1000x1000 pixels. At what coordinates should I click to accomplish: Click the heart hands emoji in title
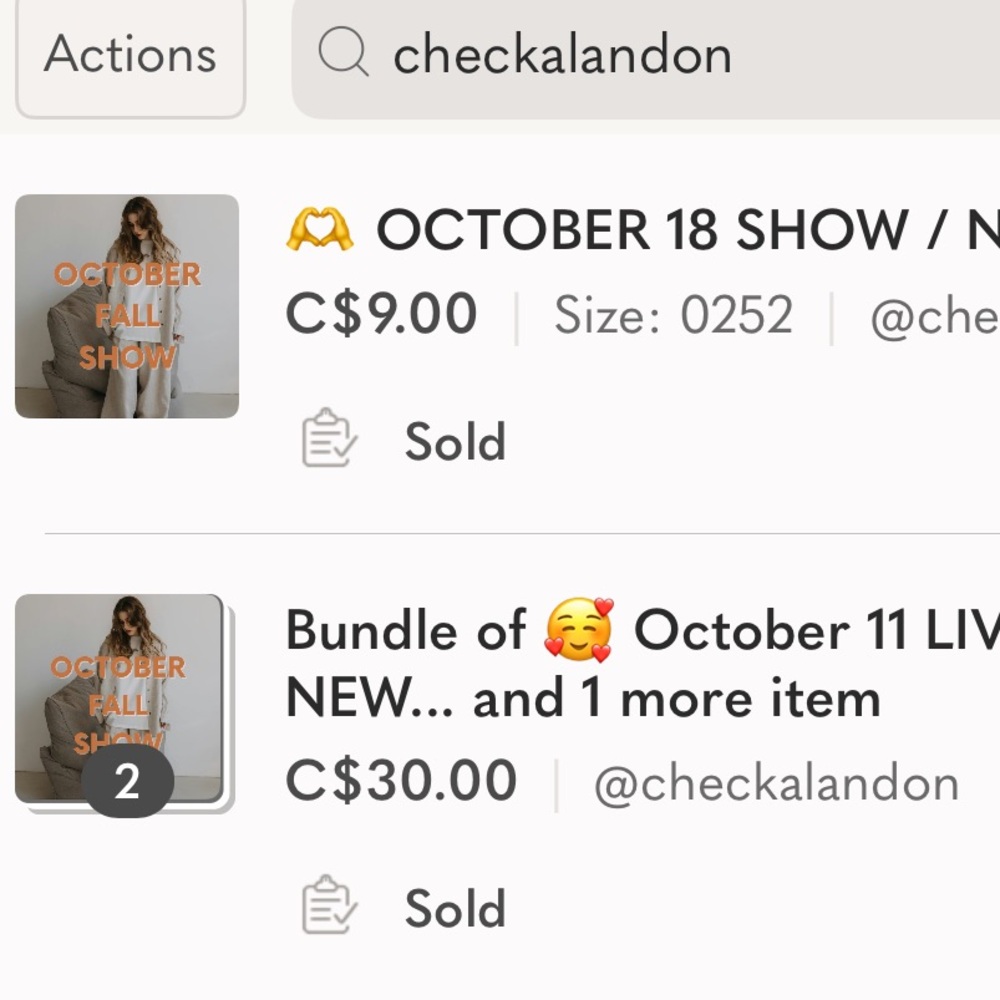coord(319,229)
